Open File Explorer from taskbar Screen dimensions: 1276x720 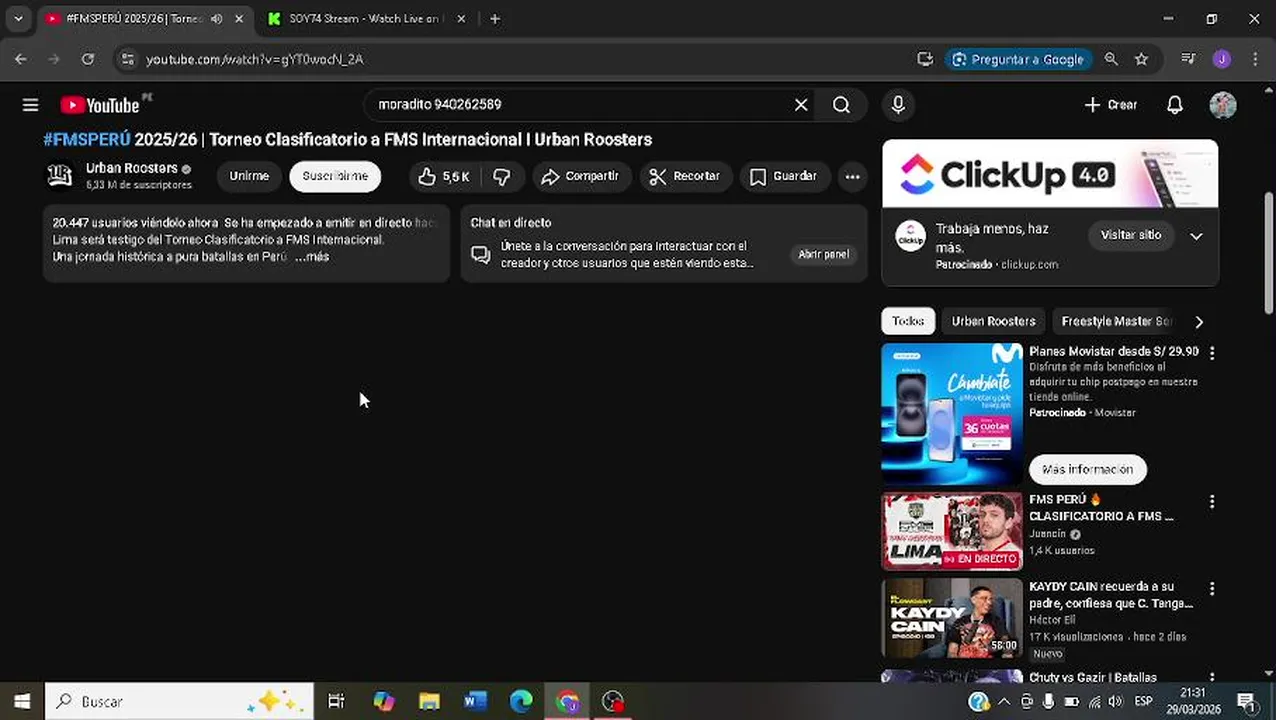[429, 701]
